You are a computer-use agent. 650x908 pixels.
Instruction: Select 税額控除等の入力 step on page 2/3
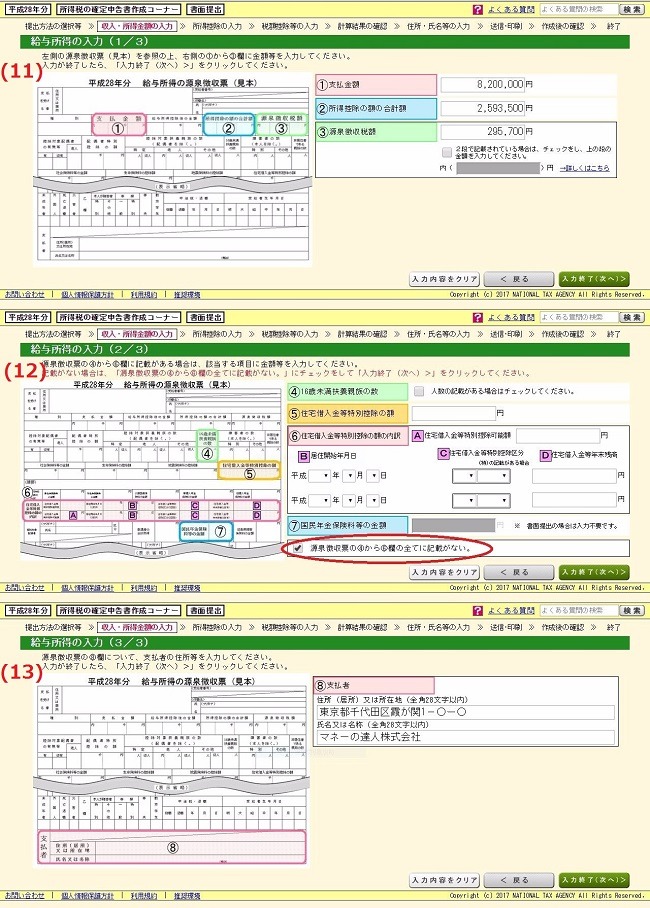click(x=289, y=335)
